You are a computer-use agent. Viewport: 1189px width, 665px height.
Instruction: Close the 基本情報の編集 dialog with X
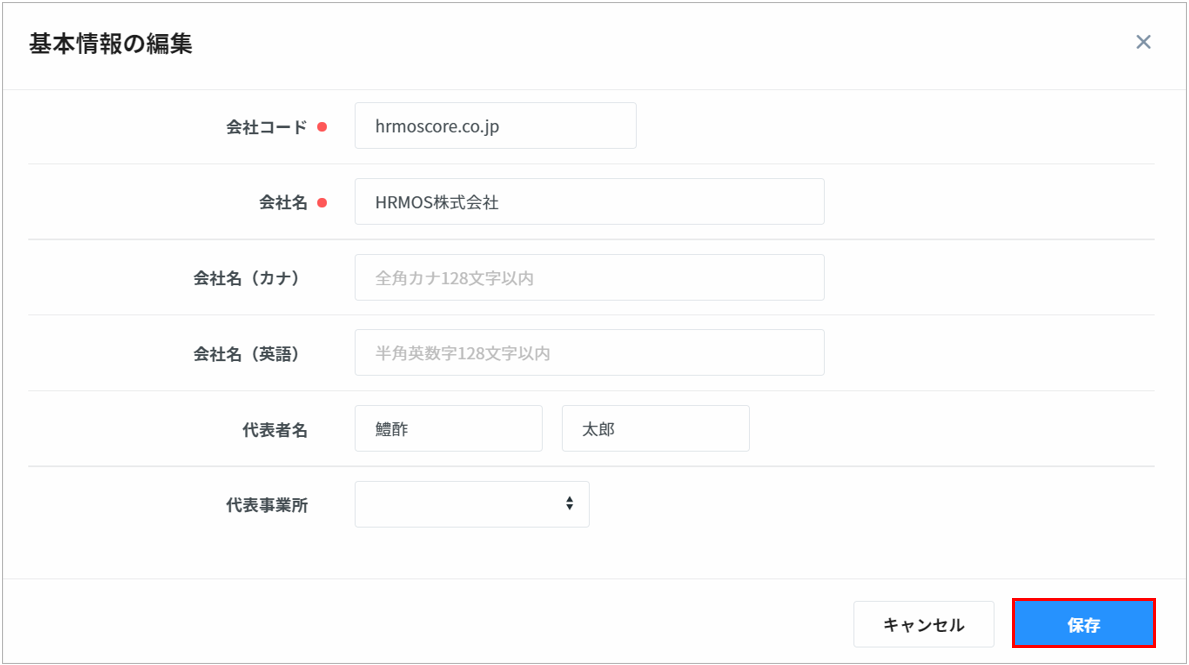(1143, 42)
